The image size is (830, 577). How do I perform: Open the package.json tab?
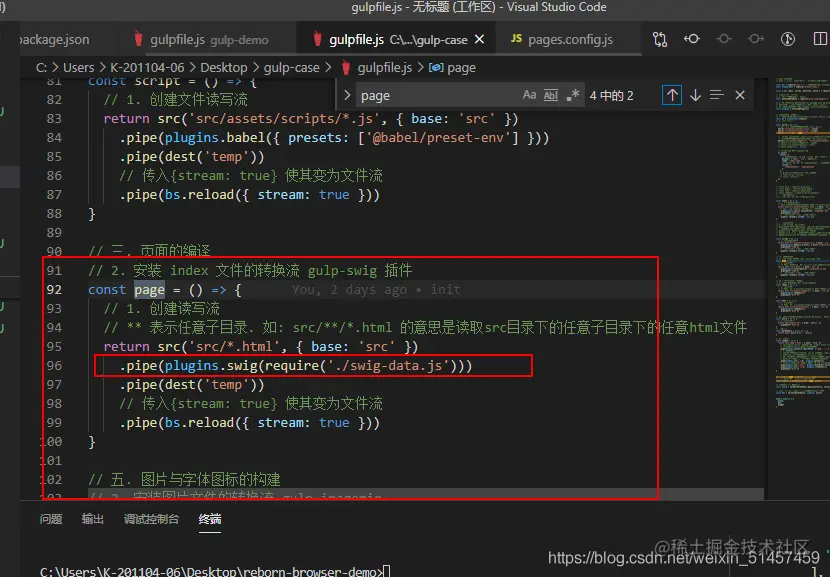point(56,40)
